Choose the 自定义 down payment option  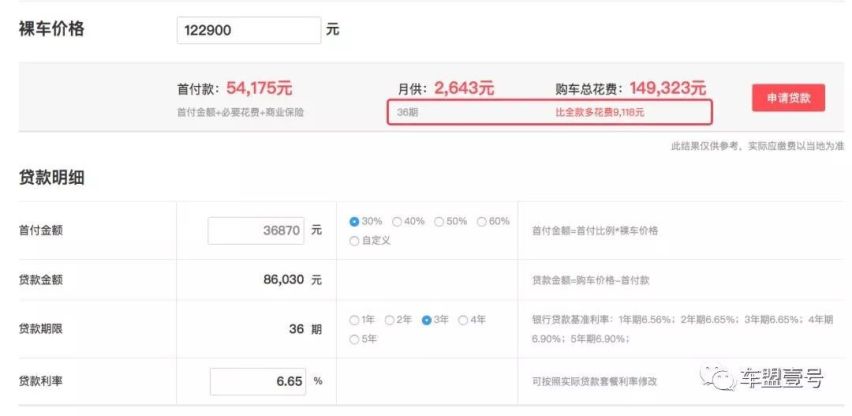[x=355, y=241]
